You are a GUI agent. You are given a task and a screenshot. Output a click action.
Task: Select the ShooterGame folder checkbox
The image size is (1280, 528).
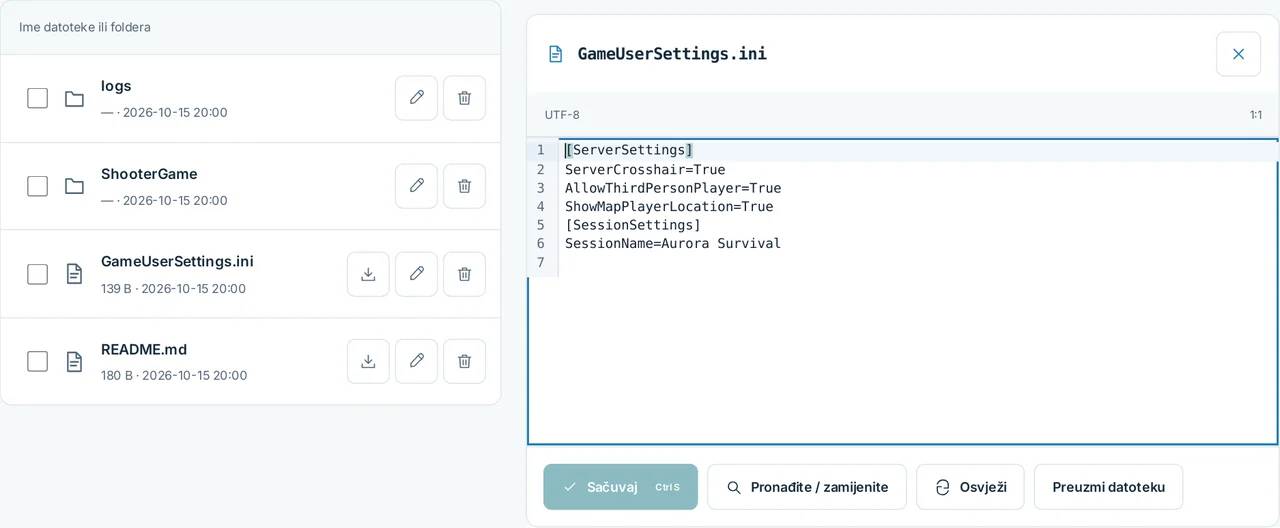pos(37,186)
